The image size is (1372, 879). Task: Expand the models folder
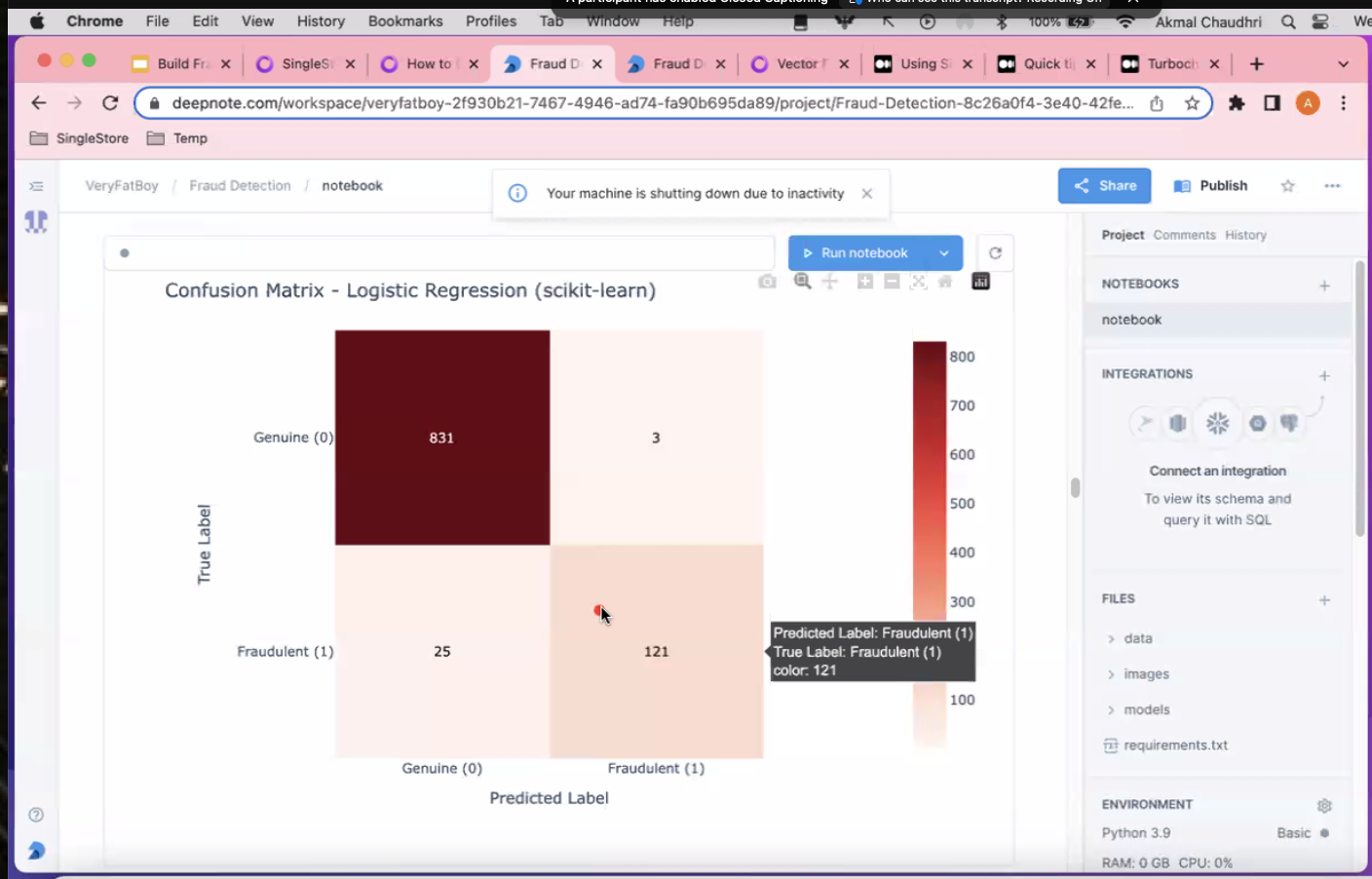[x=1111, y=710]
